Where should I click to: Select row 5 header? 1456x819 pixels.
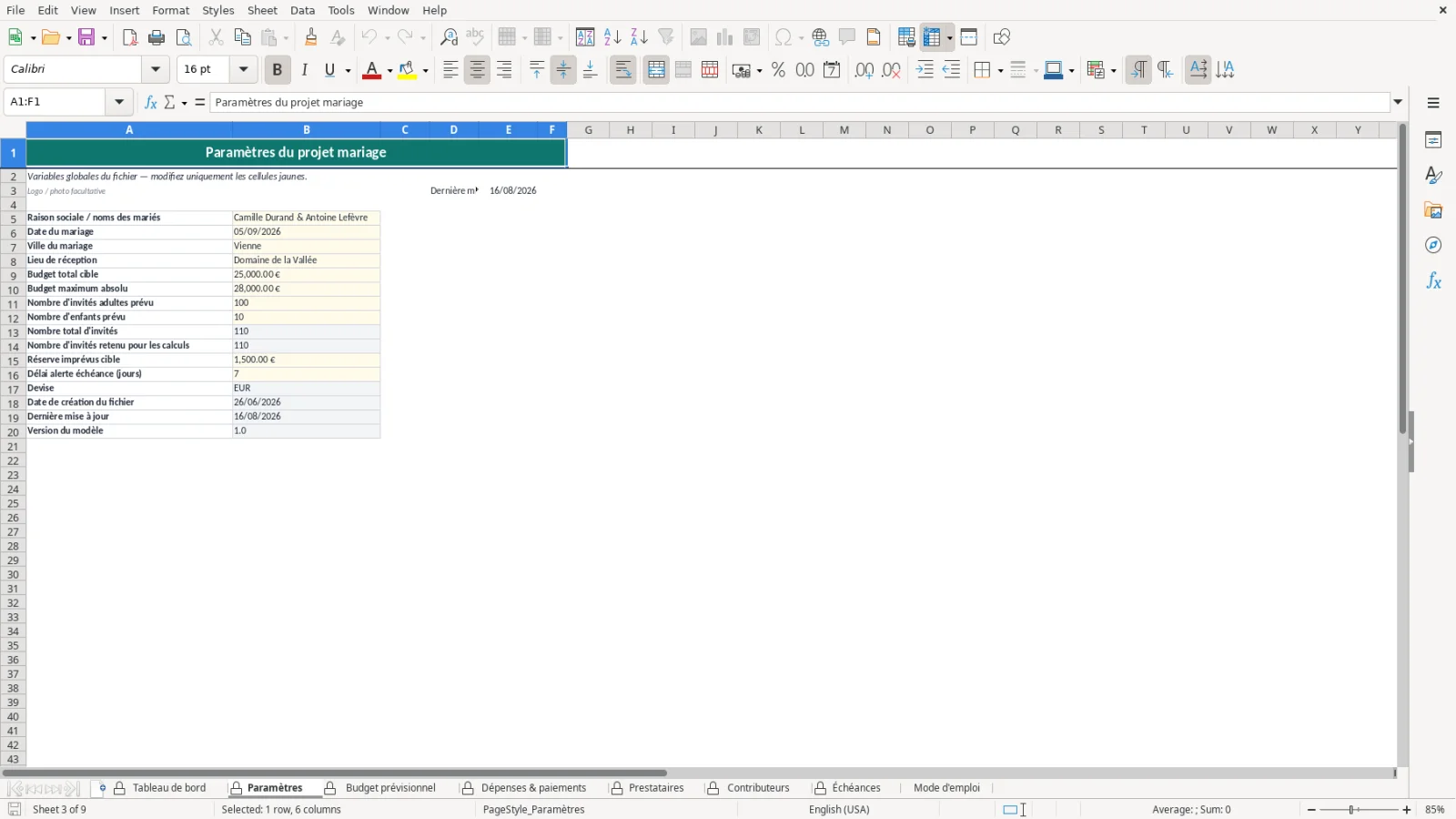click(x=13, y=219)
